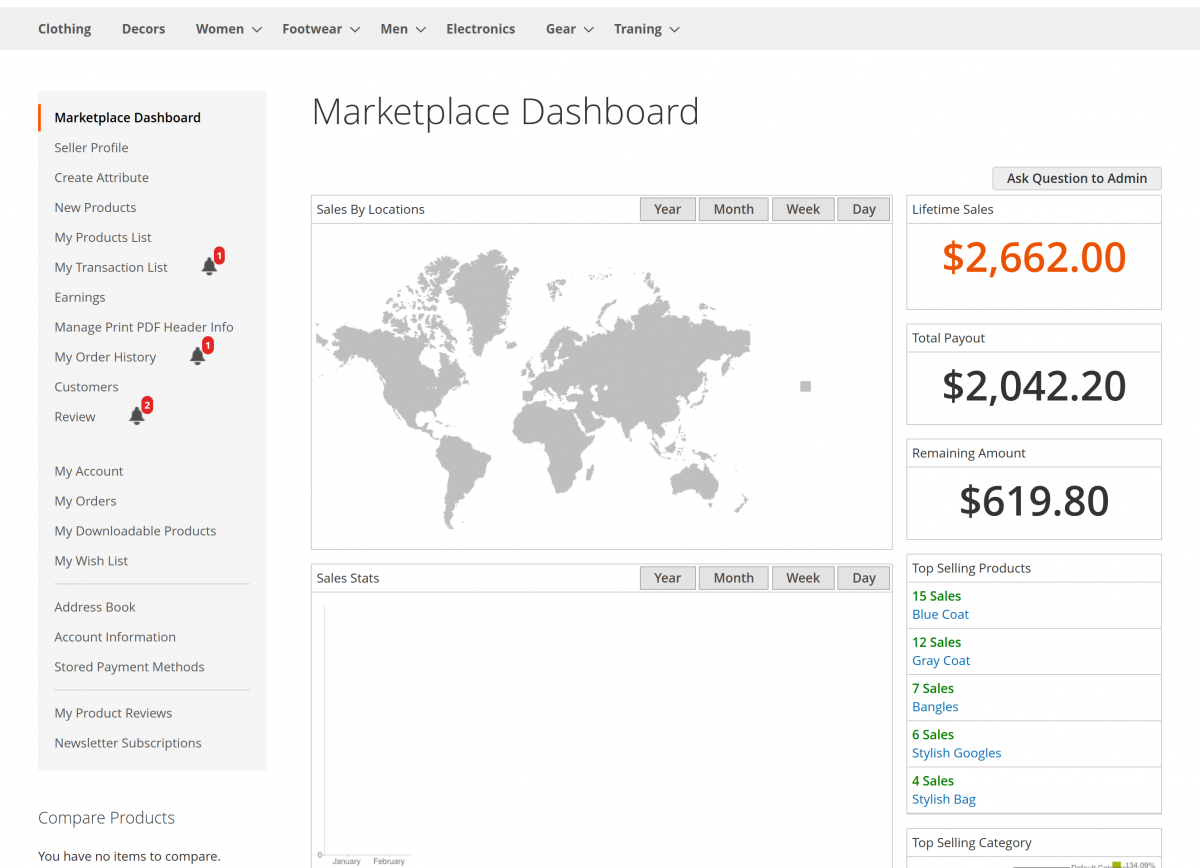Open the Review link in sidebar
Image resolution: width=1200 pixels, height=868 pixels.
(75, 417)
